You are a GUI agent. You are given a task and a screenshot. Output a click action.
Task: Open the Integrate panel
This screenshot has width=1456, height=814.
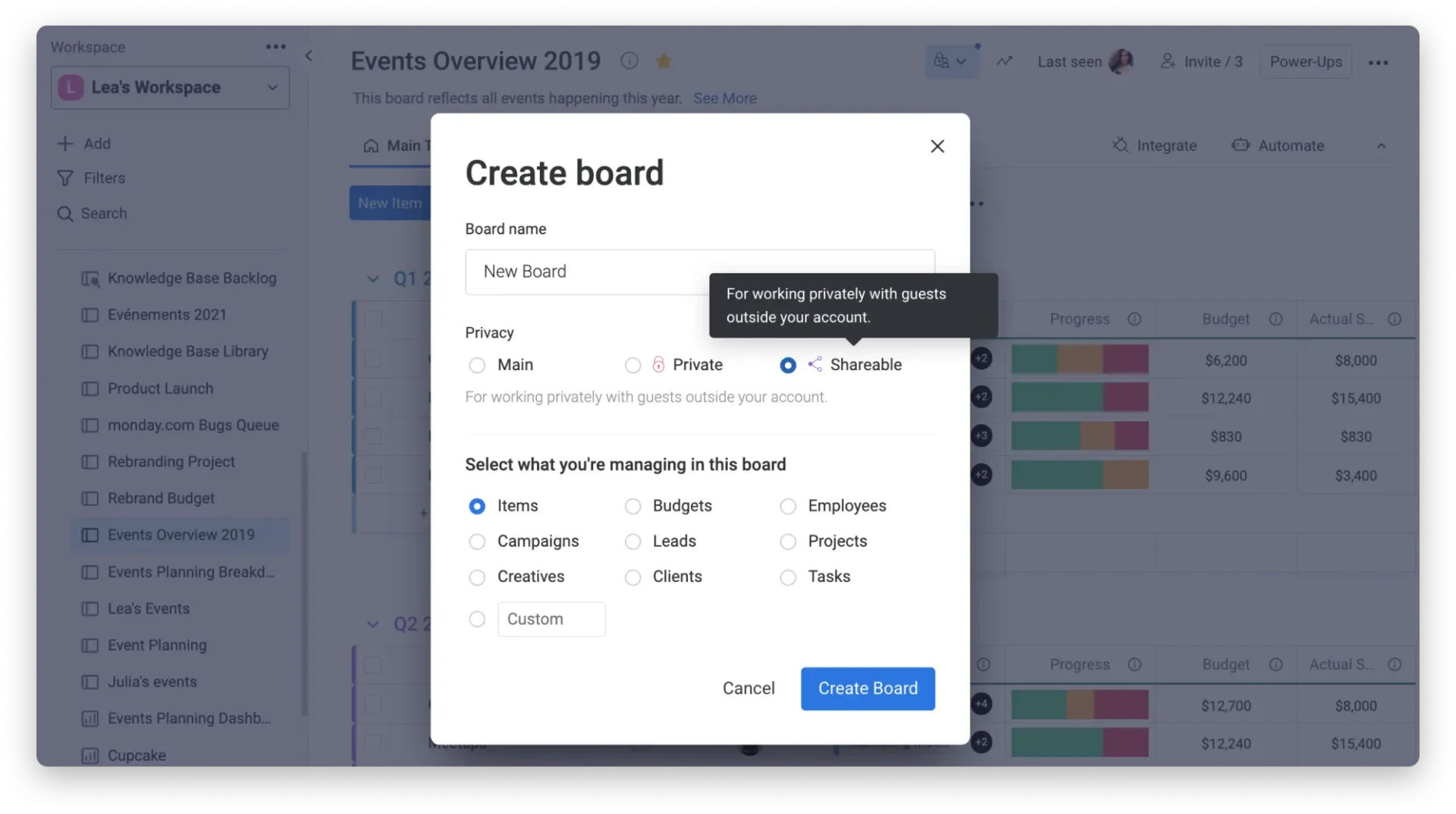(1155, 146)
